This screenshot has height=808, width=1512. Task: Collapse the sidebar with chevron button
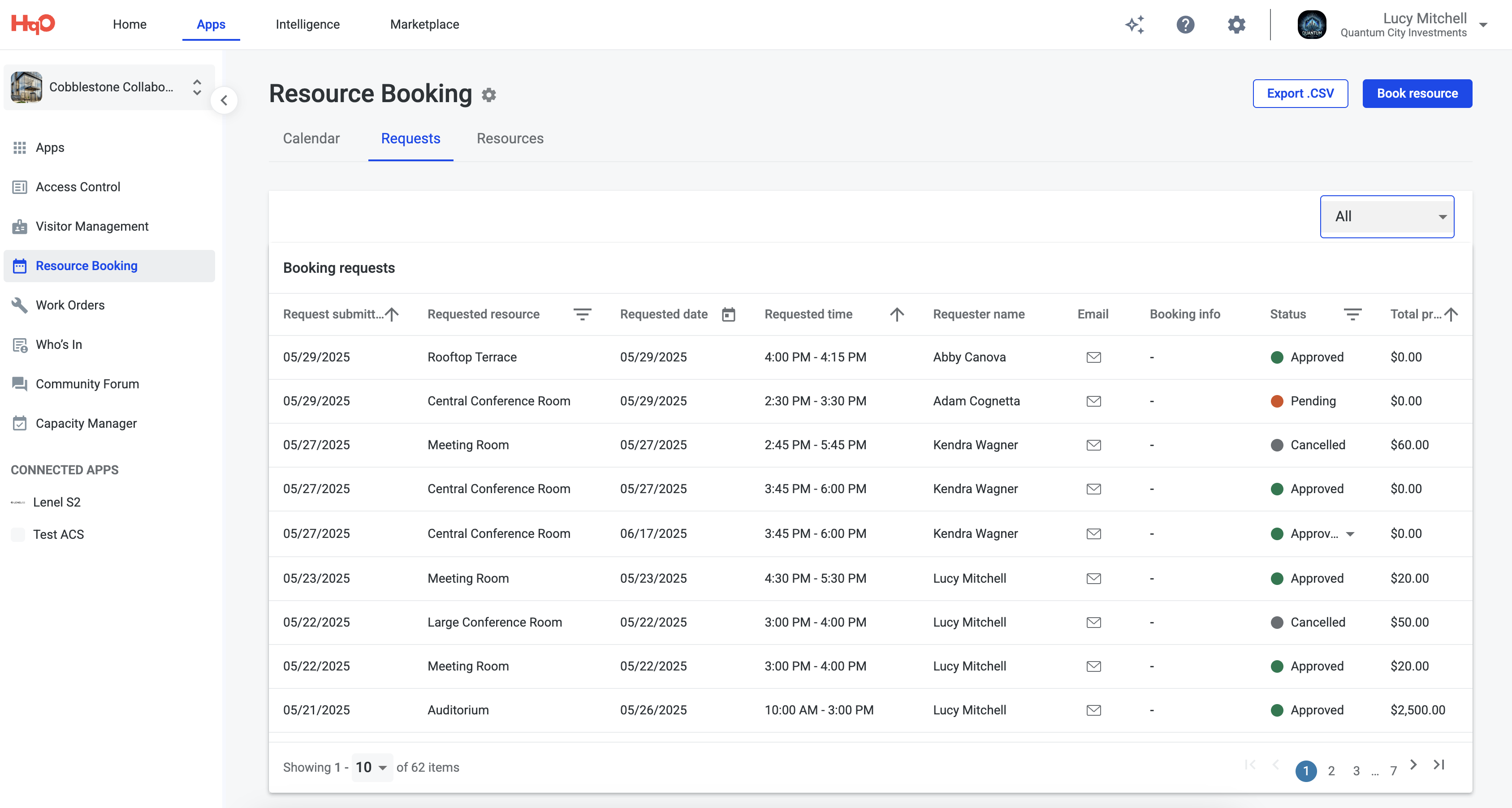224,100
